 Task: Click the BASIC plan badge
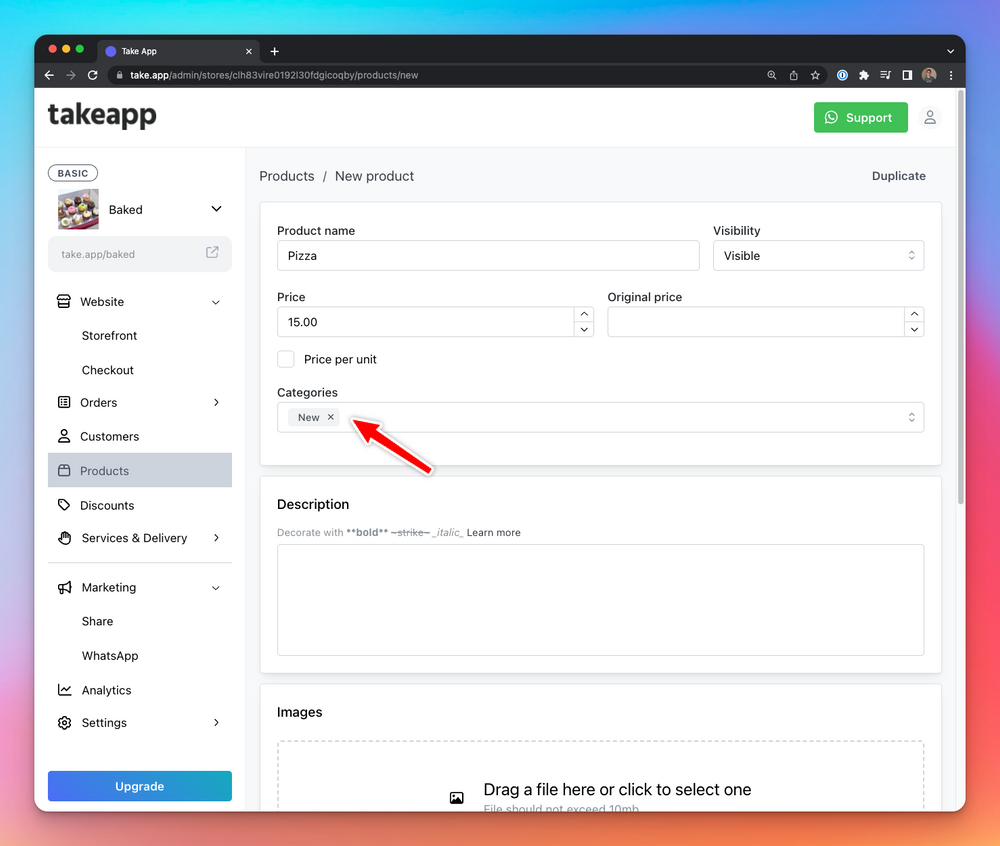[x=73, y=173]
